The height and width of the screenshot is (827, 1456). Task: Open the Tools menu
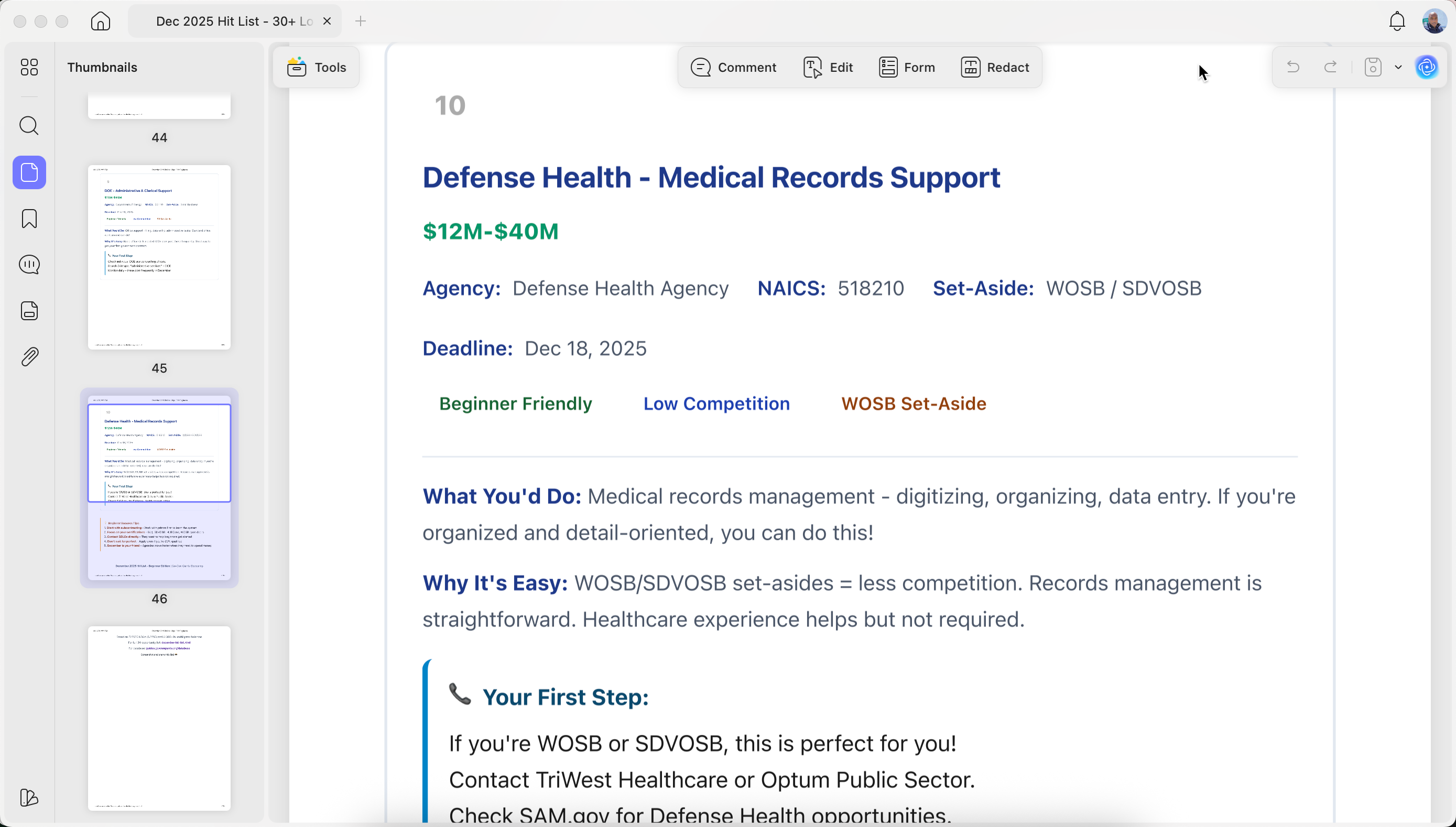point(316,68)
